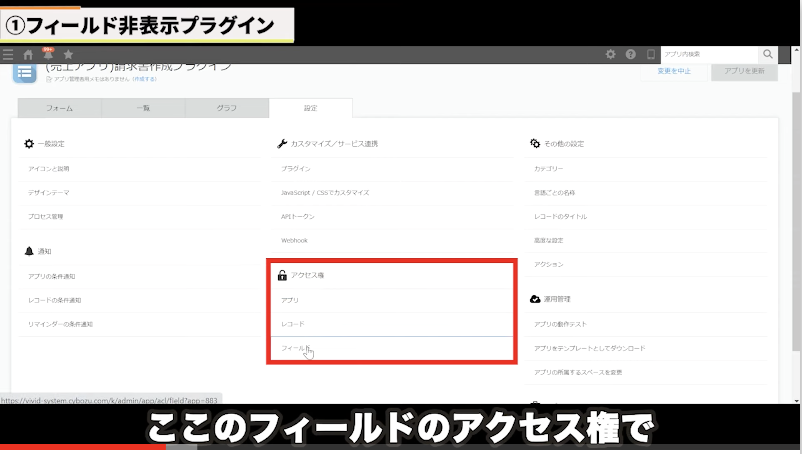The width and height of the screenshot is (802, 454).
Task: Open the プラグイン settings link
Action: point(296,169)
